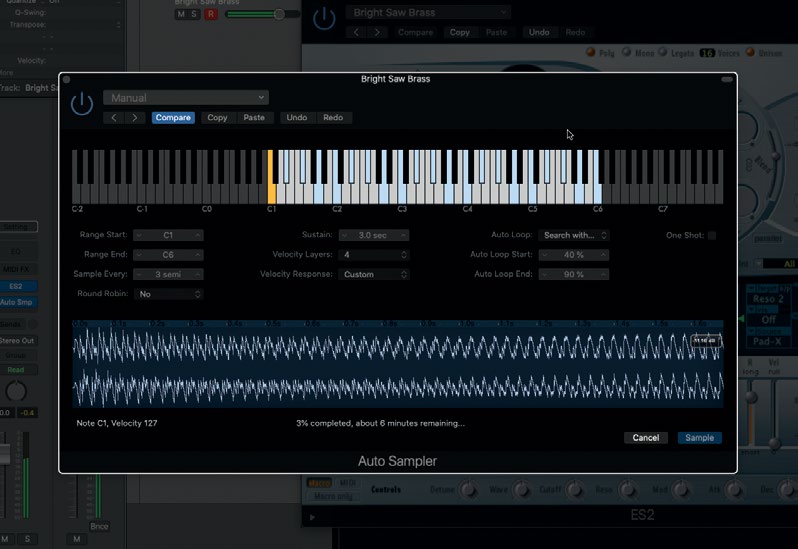Click Compare in ES2 window header
Image resolution: width=798 pixels, height=549 pixels.
click(x=415, y=32)
